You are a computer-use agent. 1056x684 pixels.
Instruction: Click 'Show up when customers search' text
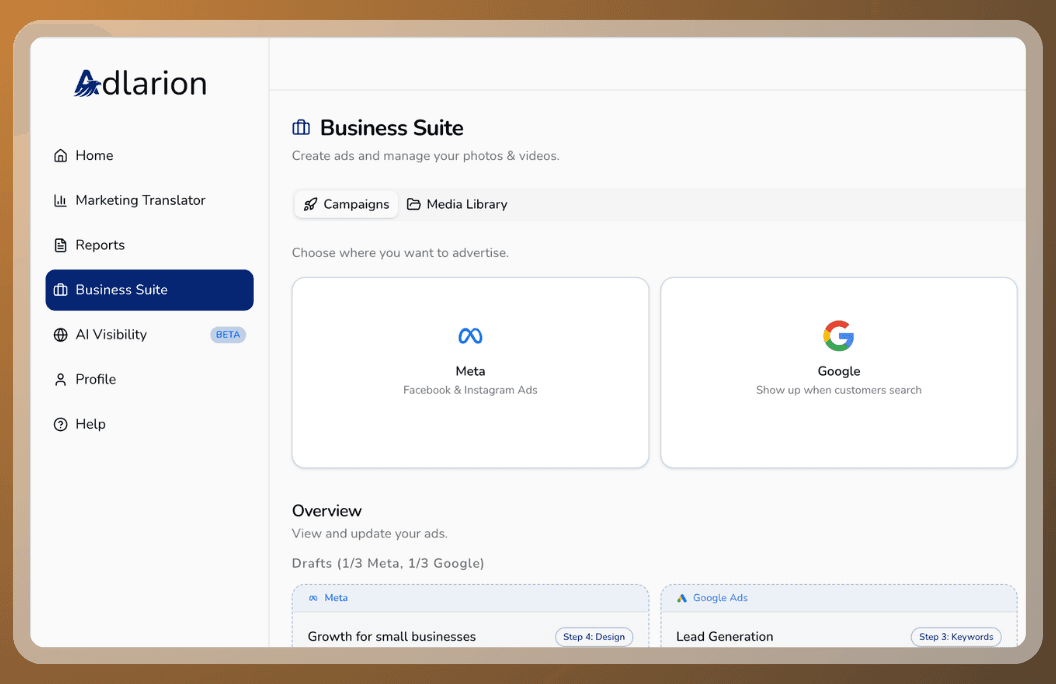(x=838, y=390)
